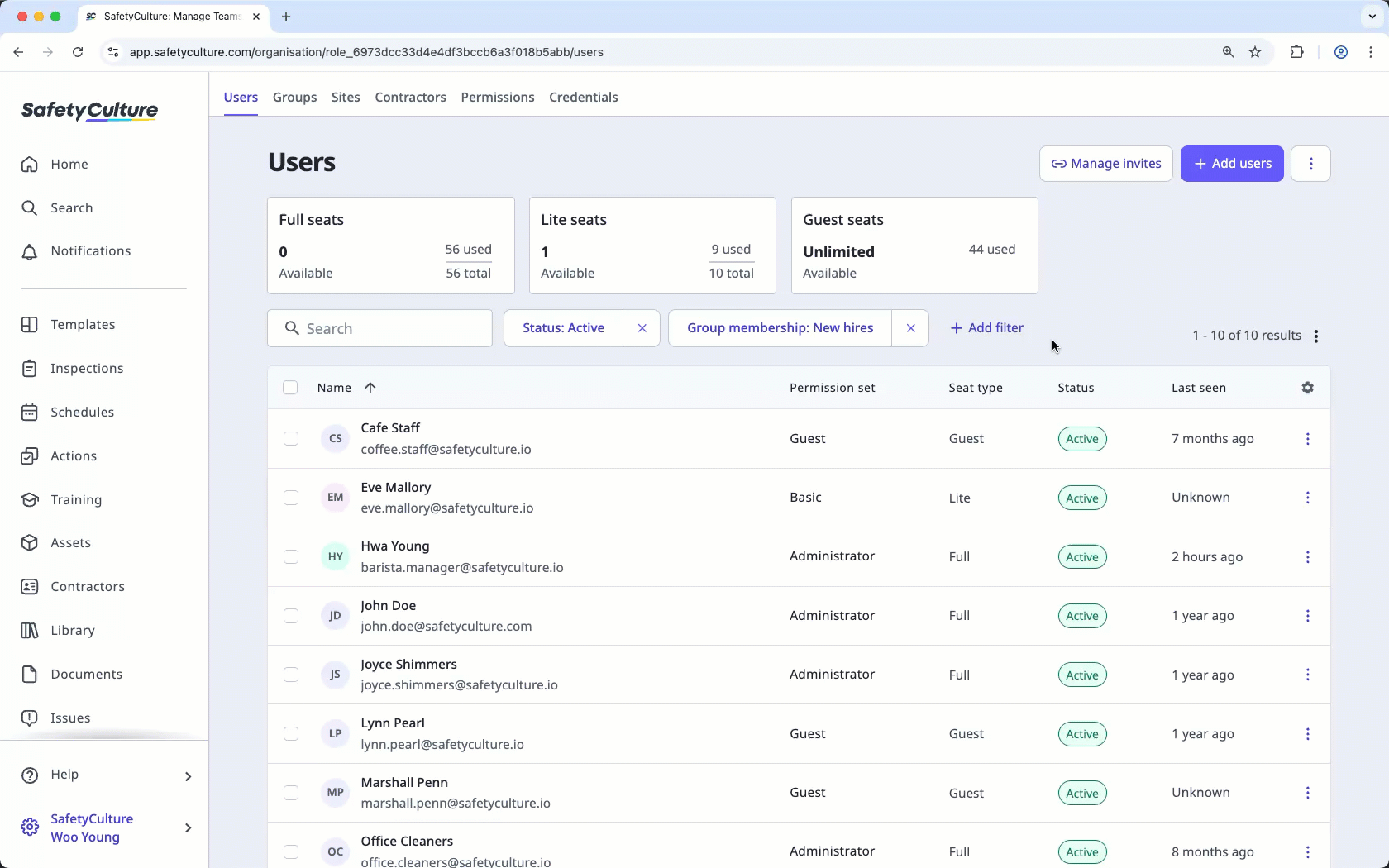The width and height of the screenshot is (1389, 868).
Task: Remove the Status: Active filter
Action: [x=642, y=328]
